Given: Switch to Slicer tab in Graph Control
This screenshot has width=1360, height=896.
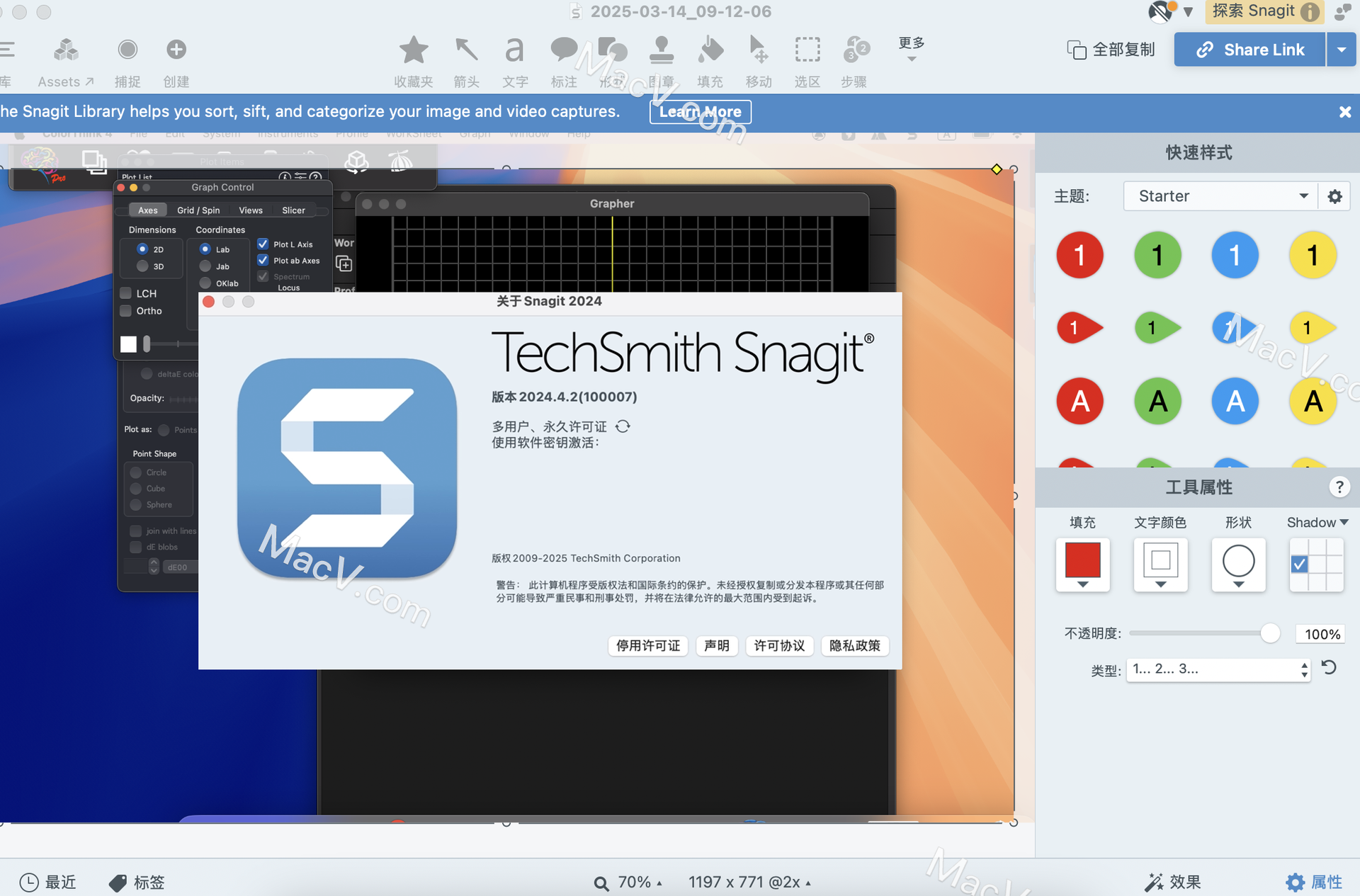Looking at the screenshot, I should coord(293,210).
